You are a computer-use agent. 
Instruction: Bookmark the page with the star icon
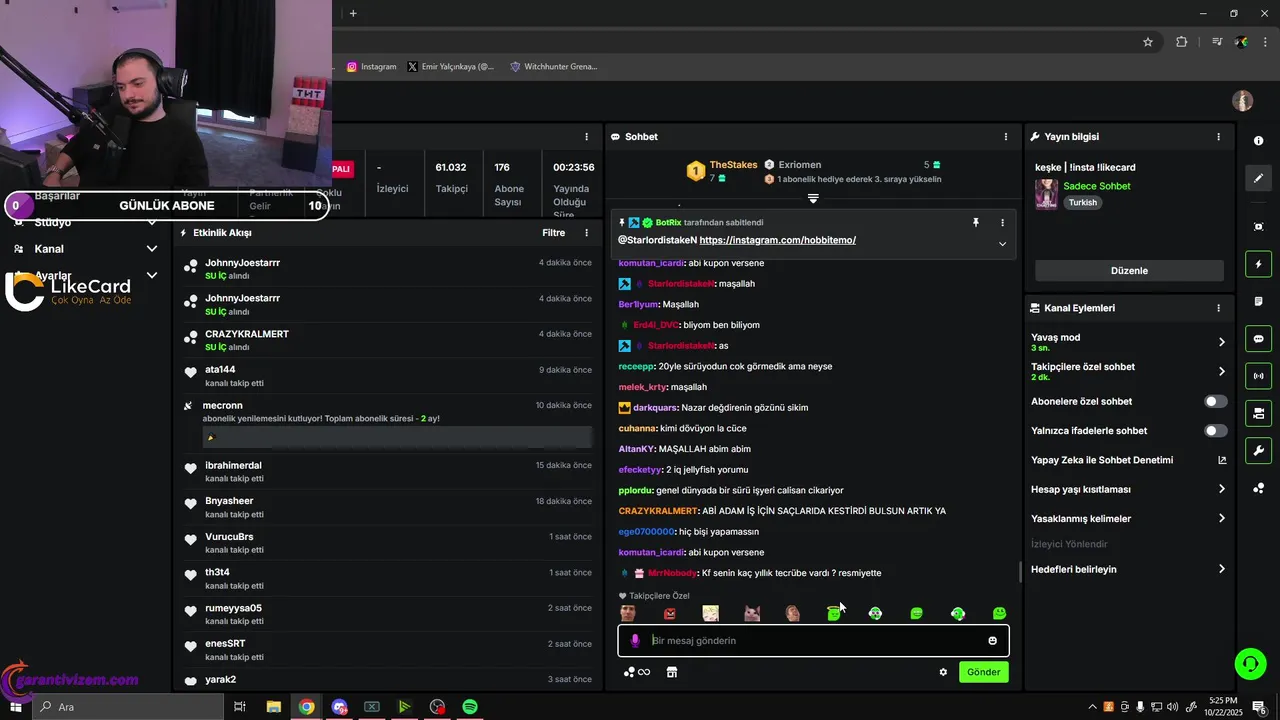[x=1148, y=42]
